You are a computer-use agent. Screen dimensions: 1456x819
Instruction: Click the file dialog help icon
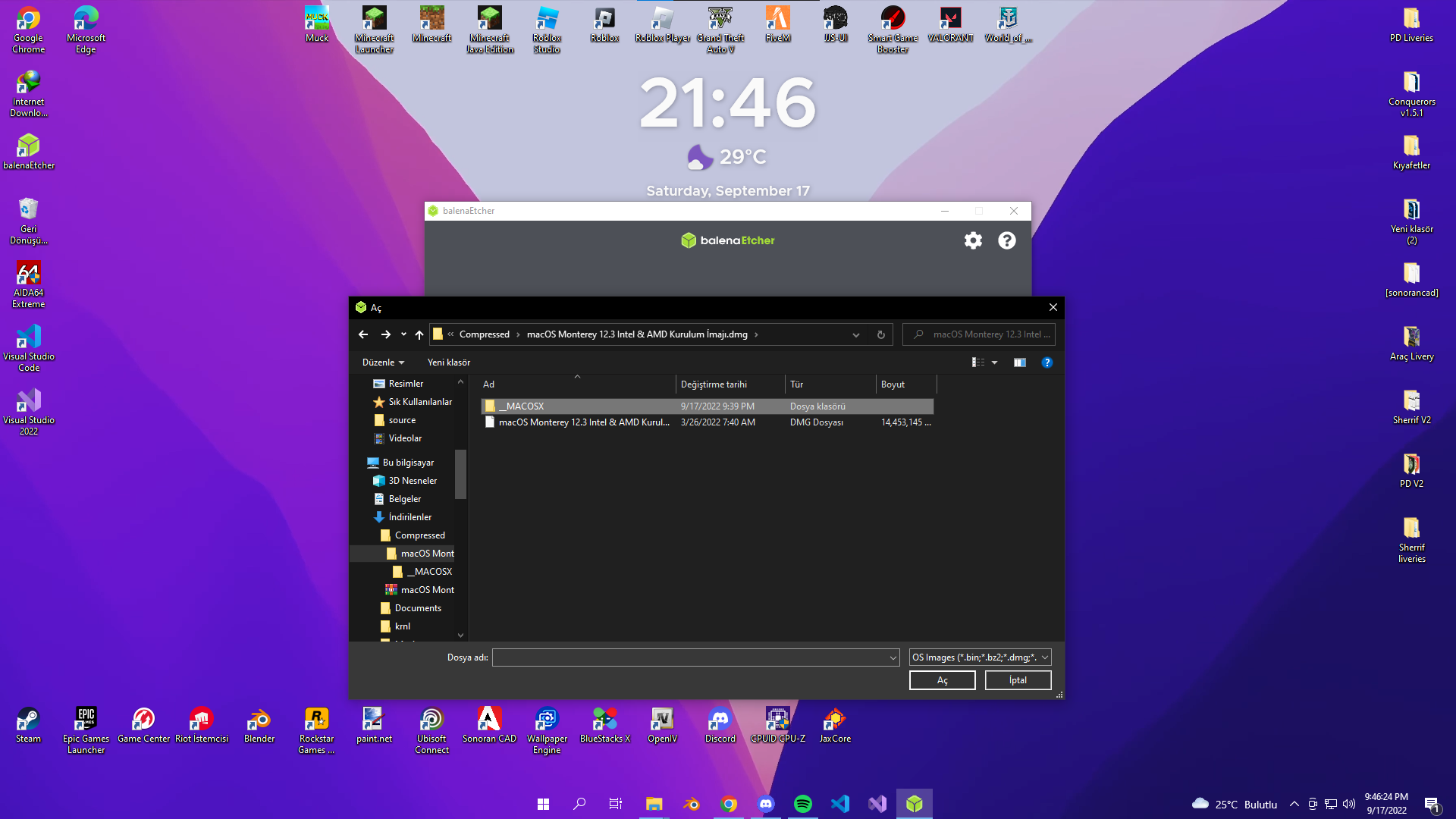(1046, 362)
